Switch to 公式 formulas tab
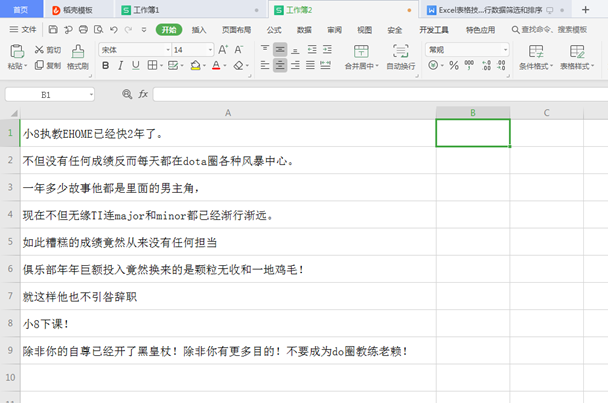The image size is (608, 403). click(x=274, y=29)
